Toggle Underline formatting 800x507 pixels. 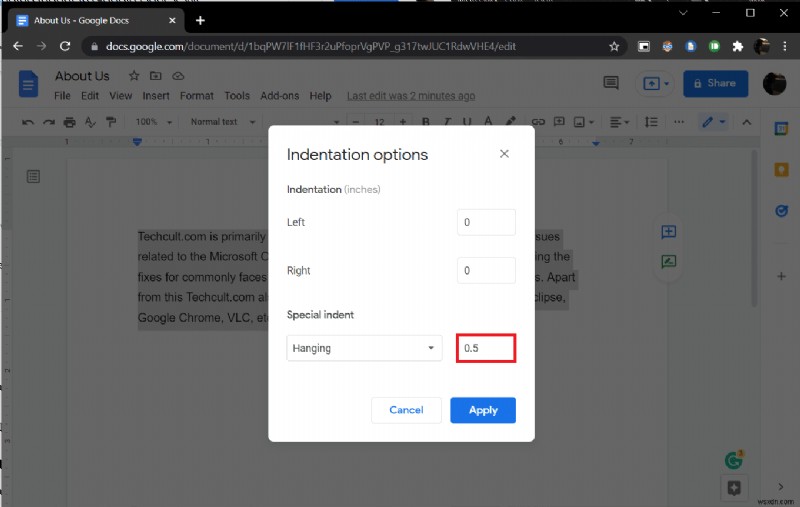tap(467, 122)
